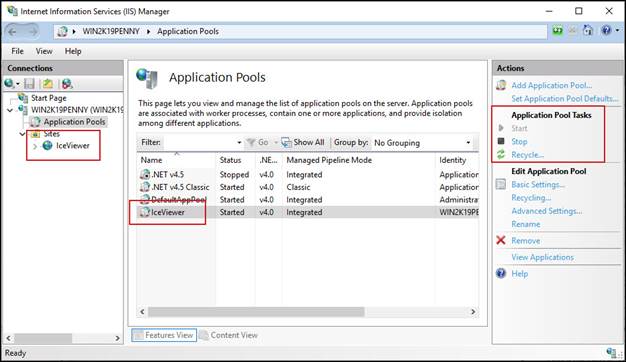Viewport: 626px width, 362px height.
Task: Open the help icon dropdown arrow at top right
Action: 617,30
